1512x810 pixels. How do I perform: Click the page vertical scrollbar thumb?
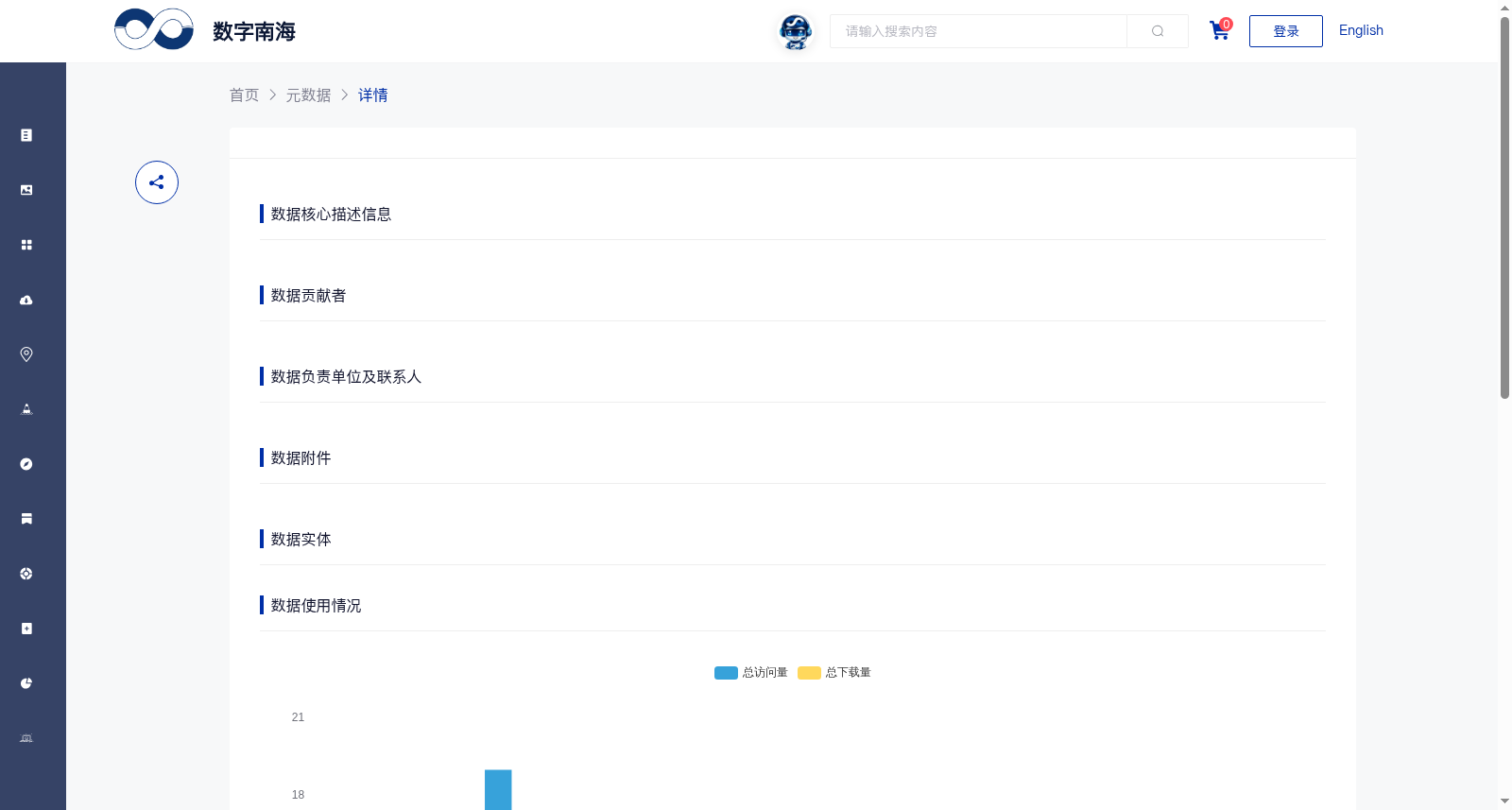[x=1504, y=208]
